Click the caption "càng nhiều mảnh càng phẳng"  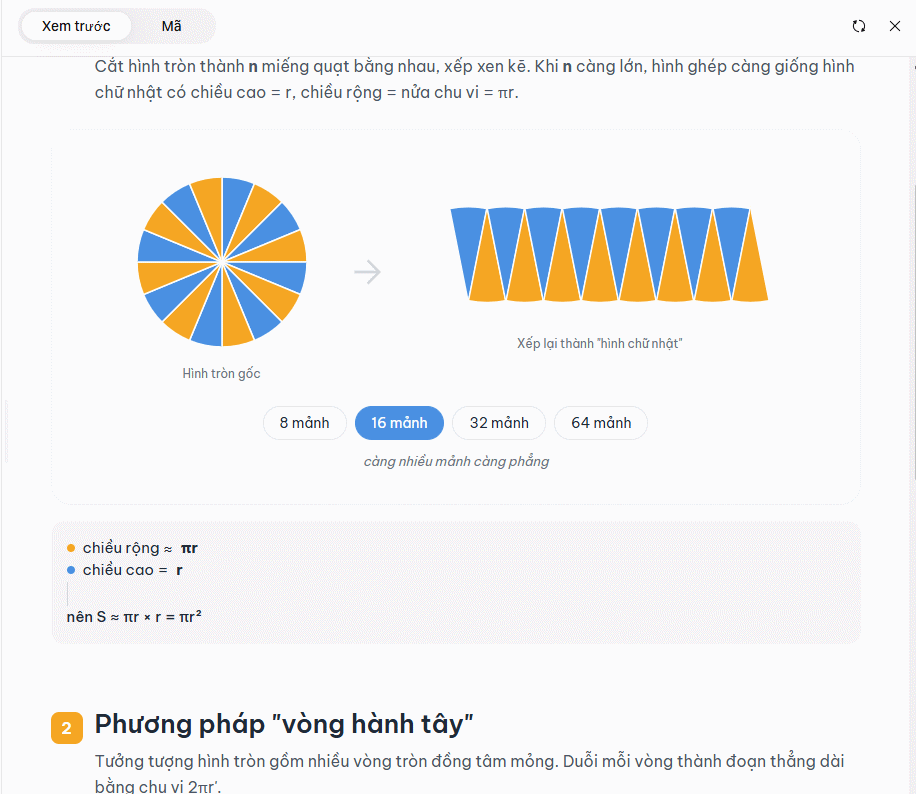coord(456,461)
